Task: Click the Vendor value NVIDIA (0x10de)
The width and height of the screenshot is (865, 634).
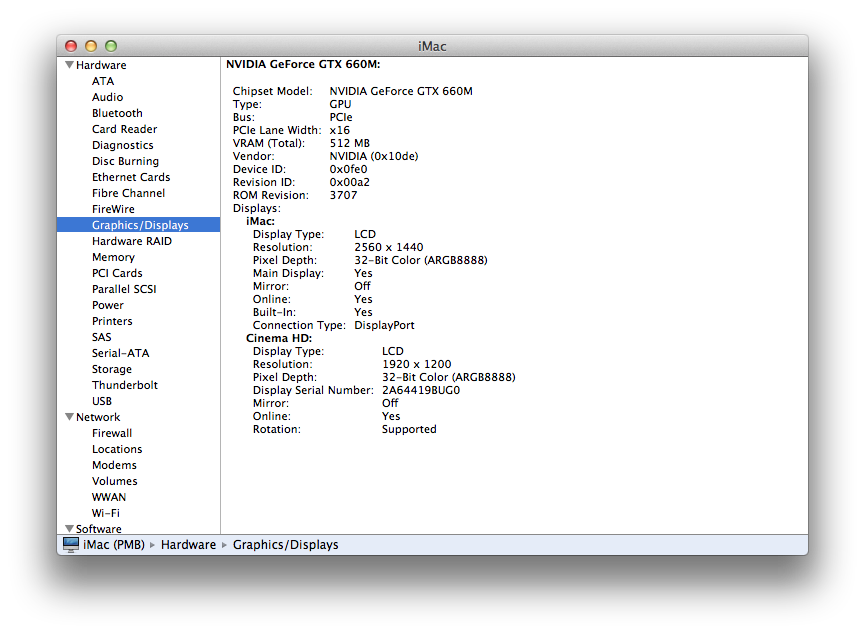Action: click(374, 156)
